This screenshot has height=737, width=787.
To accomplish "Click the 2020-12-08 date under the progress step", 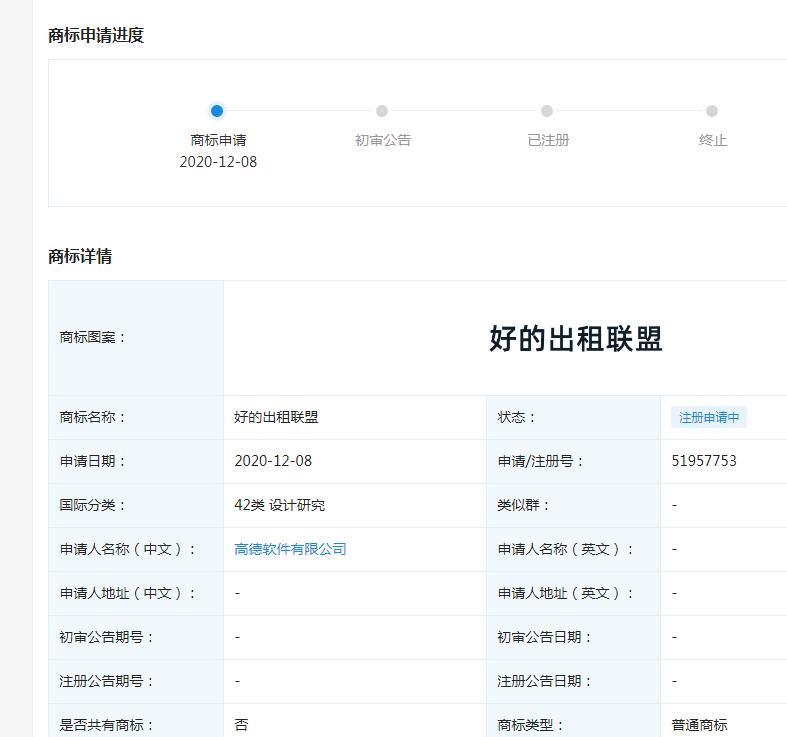I will (x=218, y=162).
